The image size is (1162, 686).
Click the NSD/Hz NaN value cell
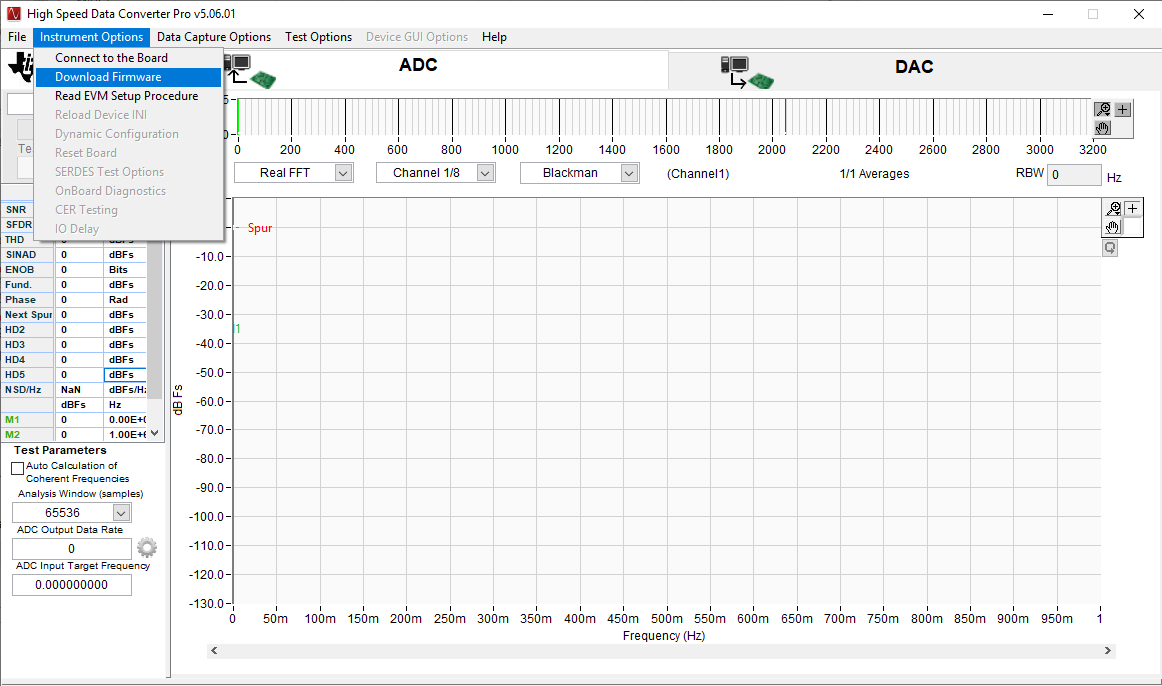tap(79, 390)
